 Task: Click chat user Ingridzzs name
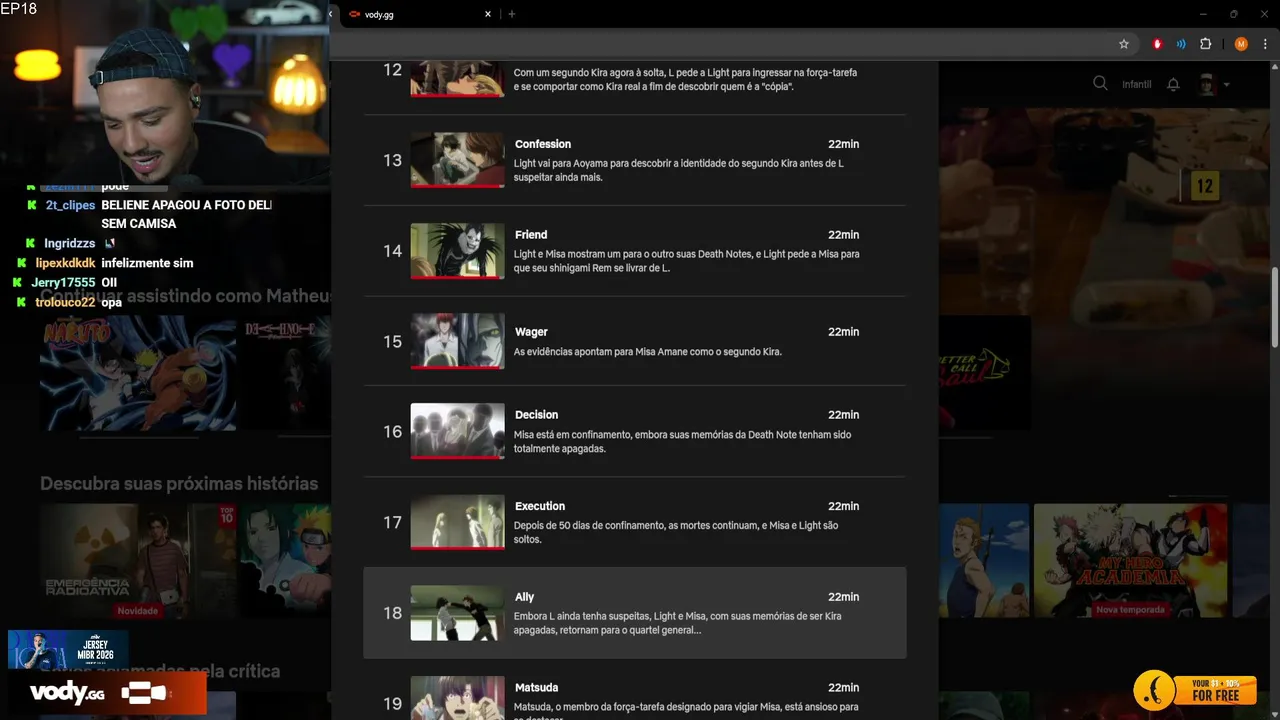point(70,243)
